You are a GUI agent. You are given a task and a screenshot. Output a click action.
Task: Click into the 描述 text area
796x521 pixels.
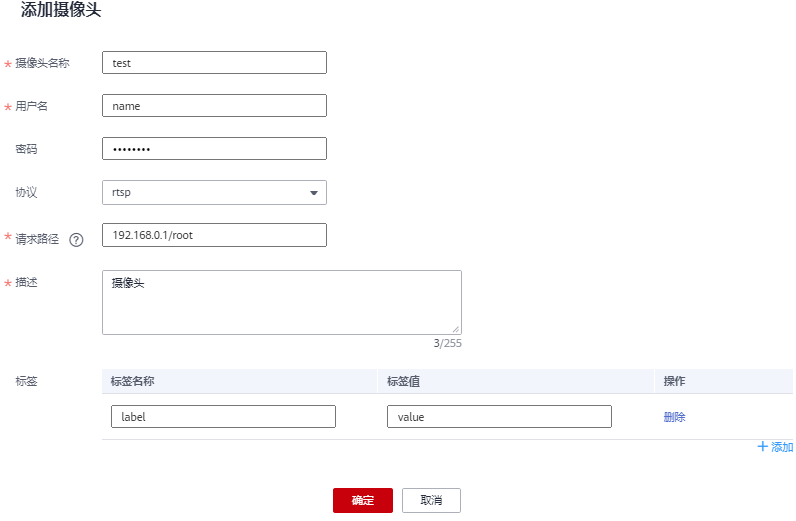(x=282, y=302)
